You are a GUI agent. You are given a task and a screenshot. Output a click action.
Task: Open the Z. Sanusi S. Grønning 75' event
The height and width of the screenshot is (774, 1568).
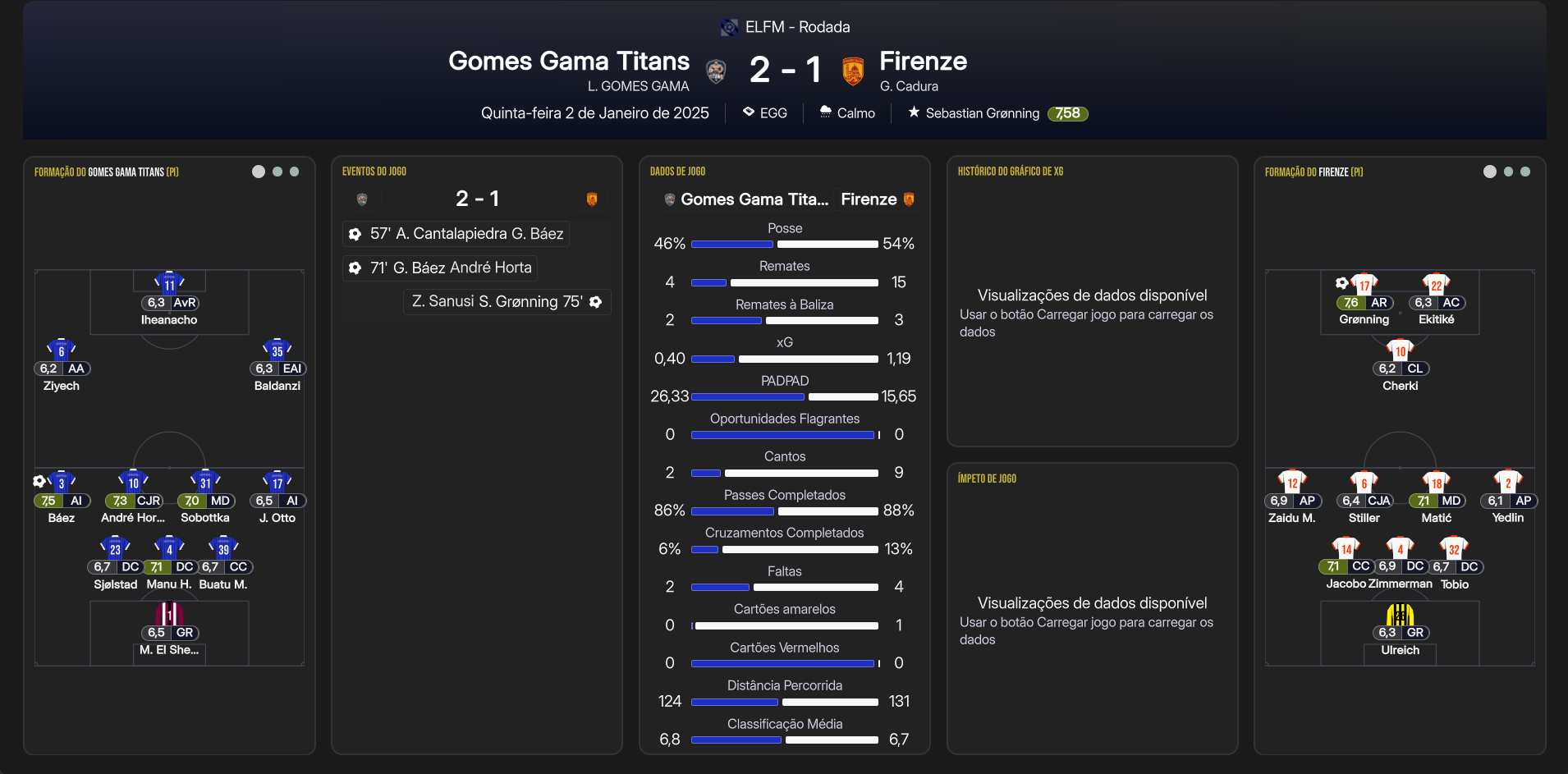(x=507, y=302)
